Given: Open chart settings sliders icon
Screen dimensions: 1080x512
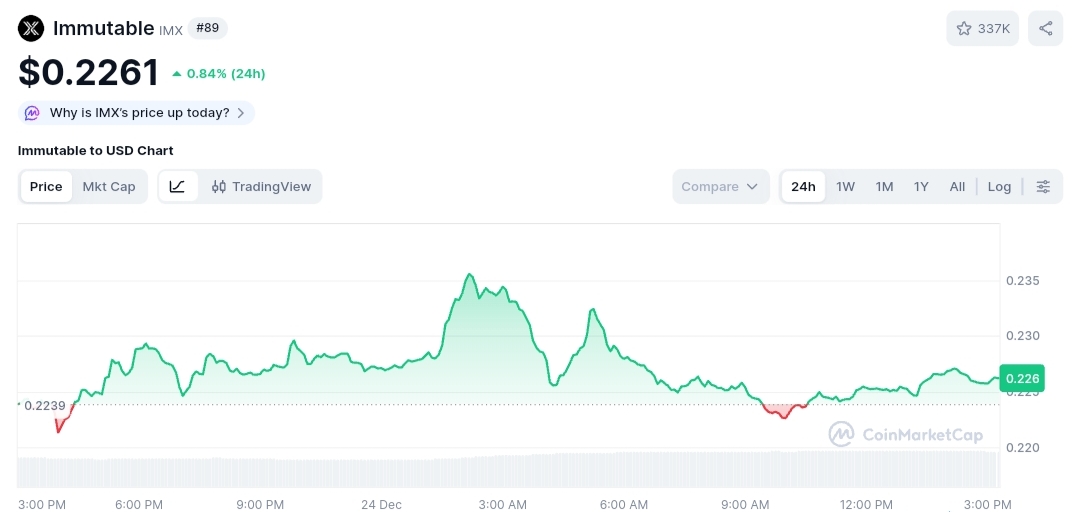Looking at the screenshot, I should tap(1043, 187).
